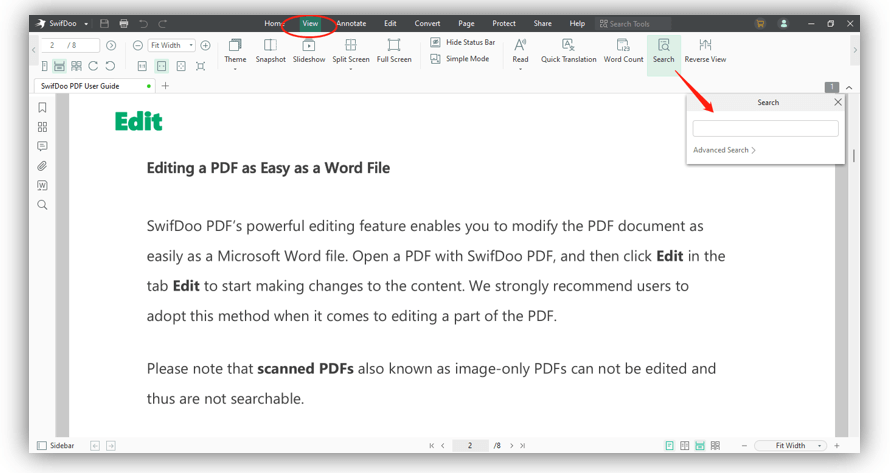Screen dimensions: 891x473
Task: Add a new tab with plus button
Action: click(165, 86)
